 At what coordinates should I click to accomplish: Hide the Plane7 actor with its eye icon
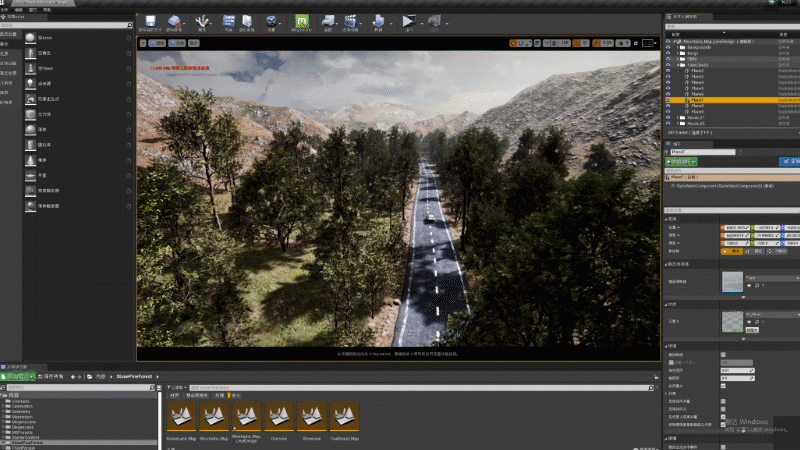point(668,101)
